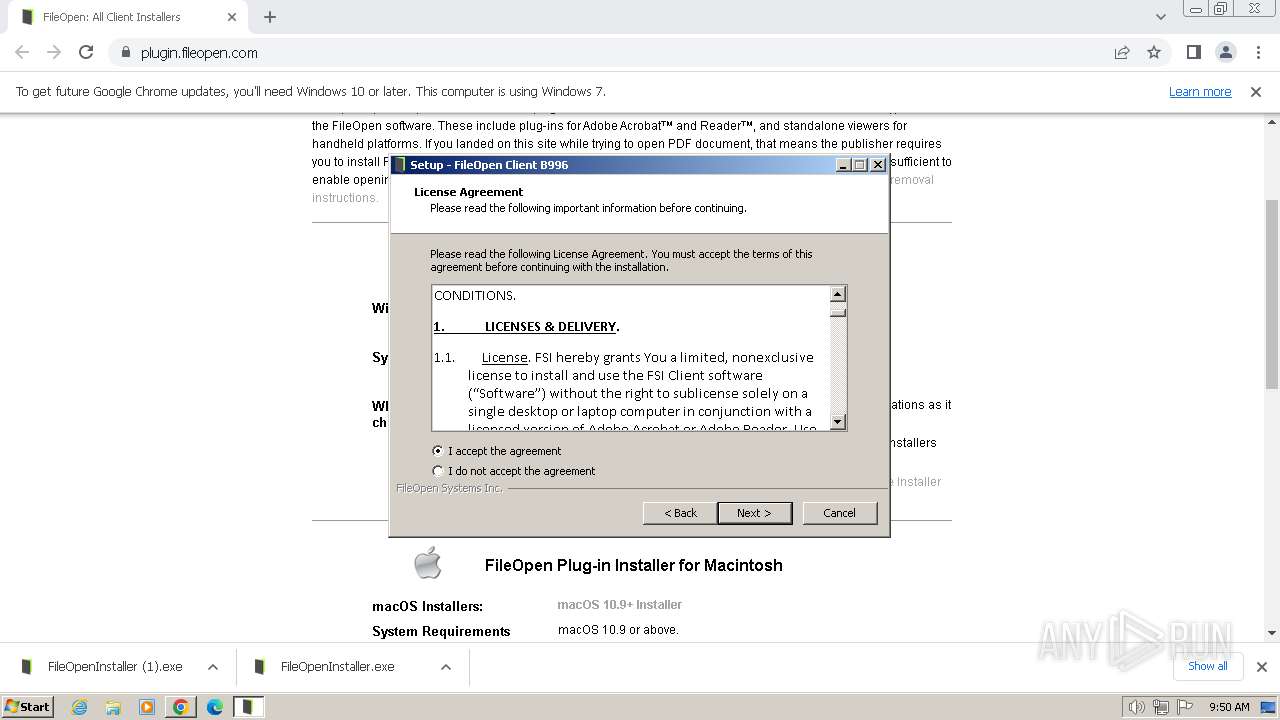Click the 'License Agreement' dialog heading
1280x720 pixels.
coord(468,192)
